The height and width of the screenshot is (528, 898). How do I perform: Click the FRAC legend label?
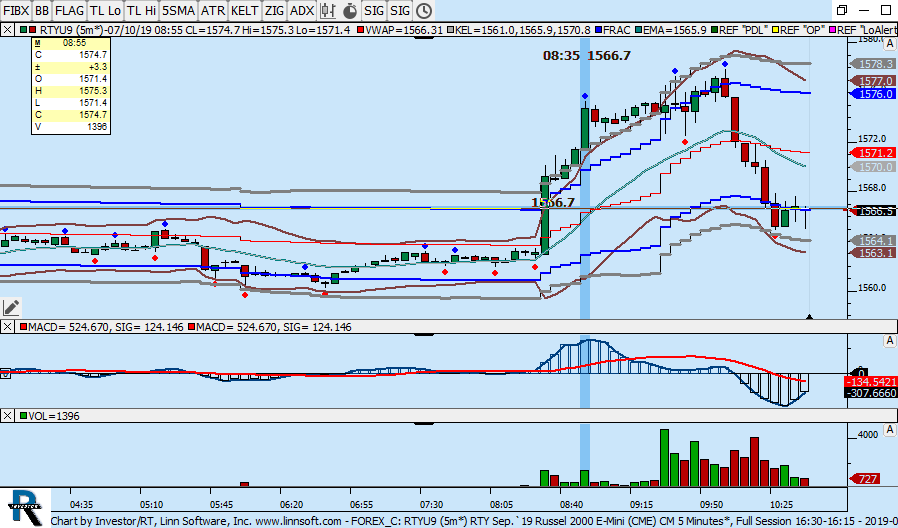[x=617, y=30]
